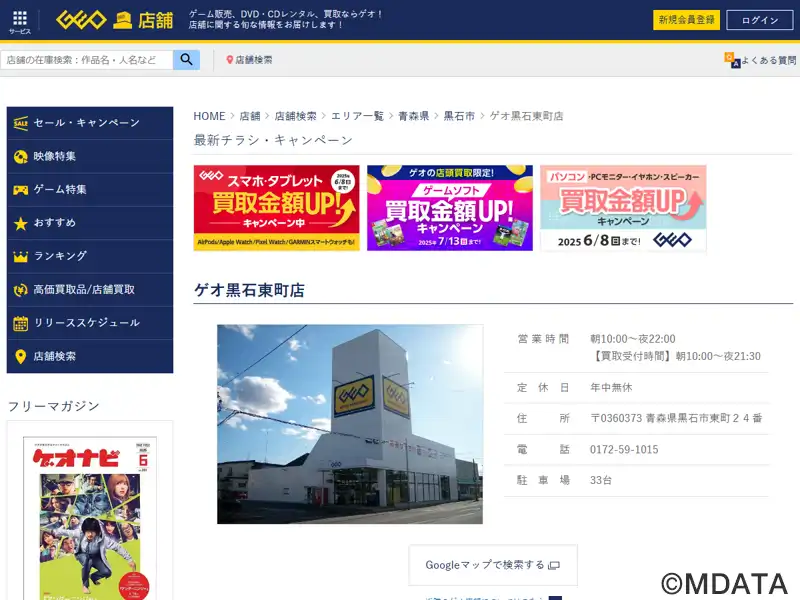Click the parking value 33台
The image size is (800, 600).
pos(601,480)
